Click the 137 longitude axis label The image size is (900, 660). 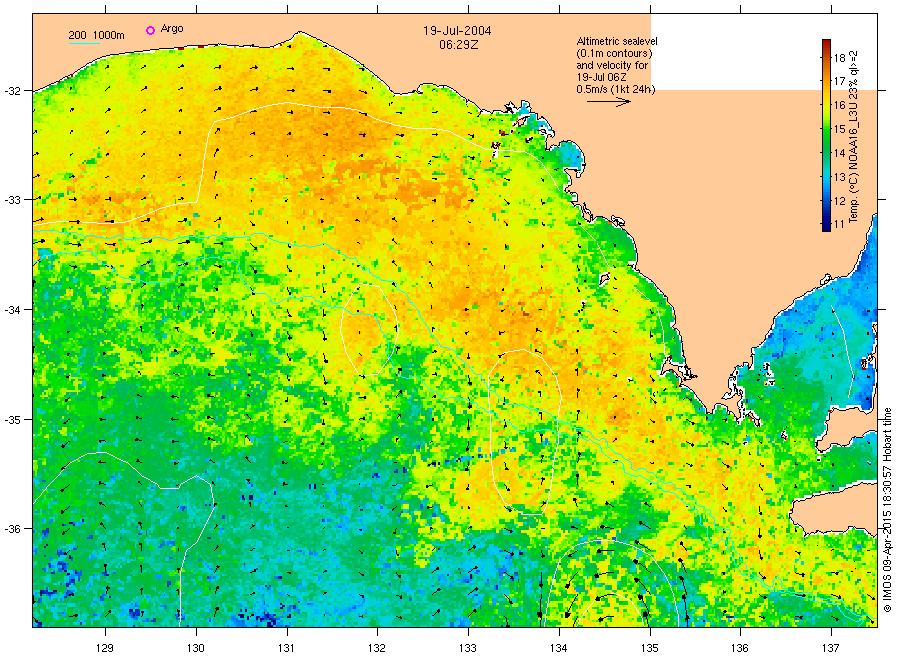[x=831, y=648]
